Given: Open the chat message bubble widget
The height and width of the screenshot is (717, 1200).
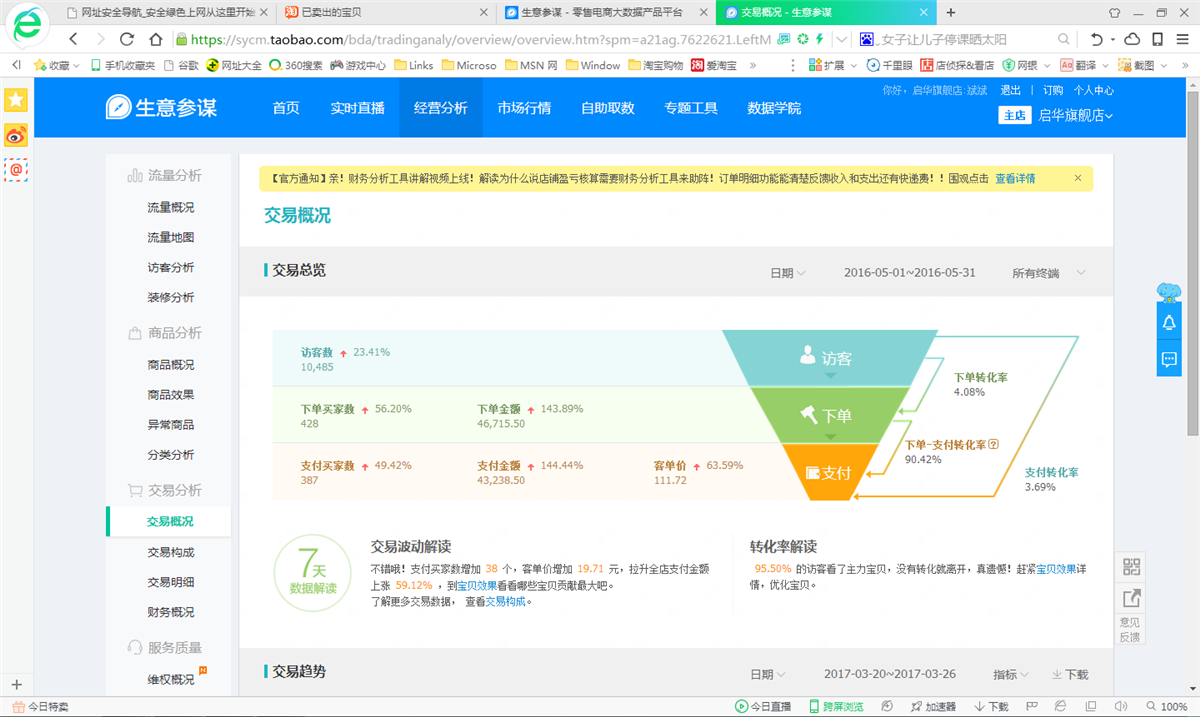Looking at the screenshot, I should tap(1168, 359).
